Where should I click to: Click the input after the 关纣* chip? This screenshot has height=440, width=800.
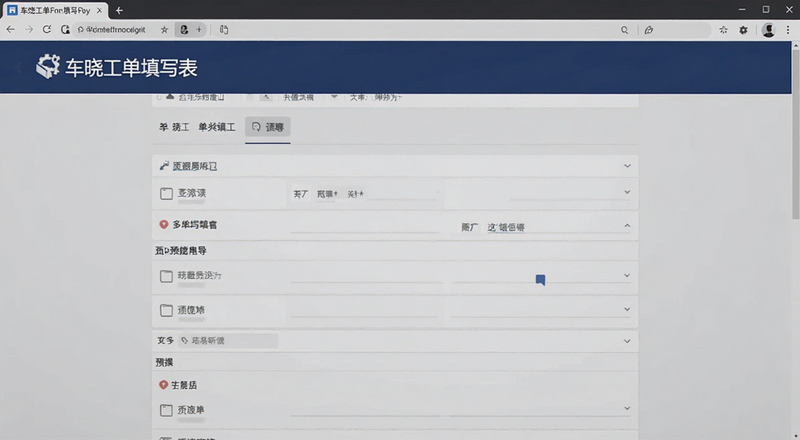403,194
